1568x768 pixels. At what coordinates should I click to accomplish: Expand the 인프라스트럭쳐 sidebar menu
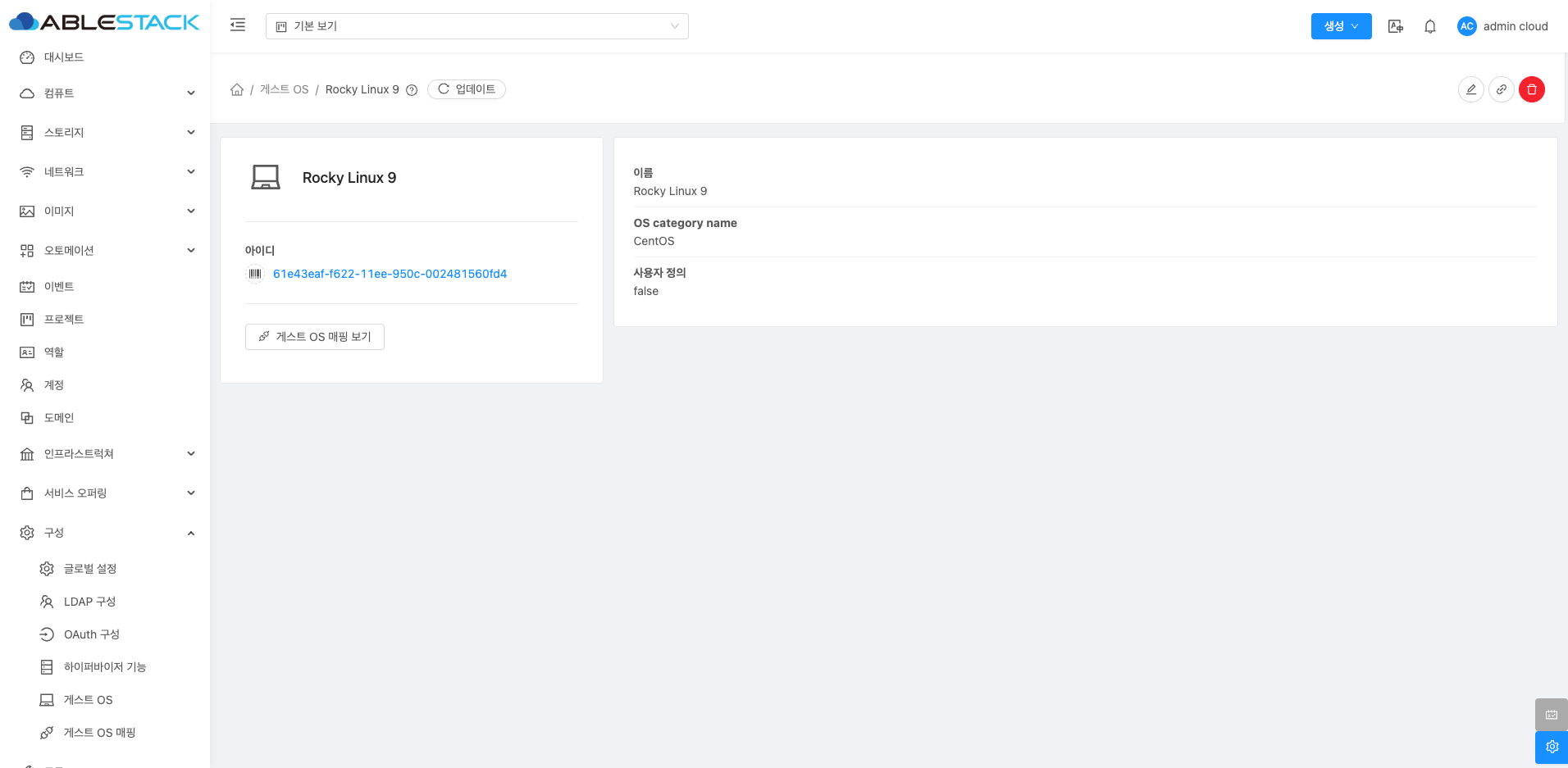click(105, 454)
